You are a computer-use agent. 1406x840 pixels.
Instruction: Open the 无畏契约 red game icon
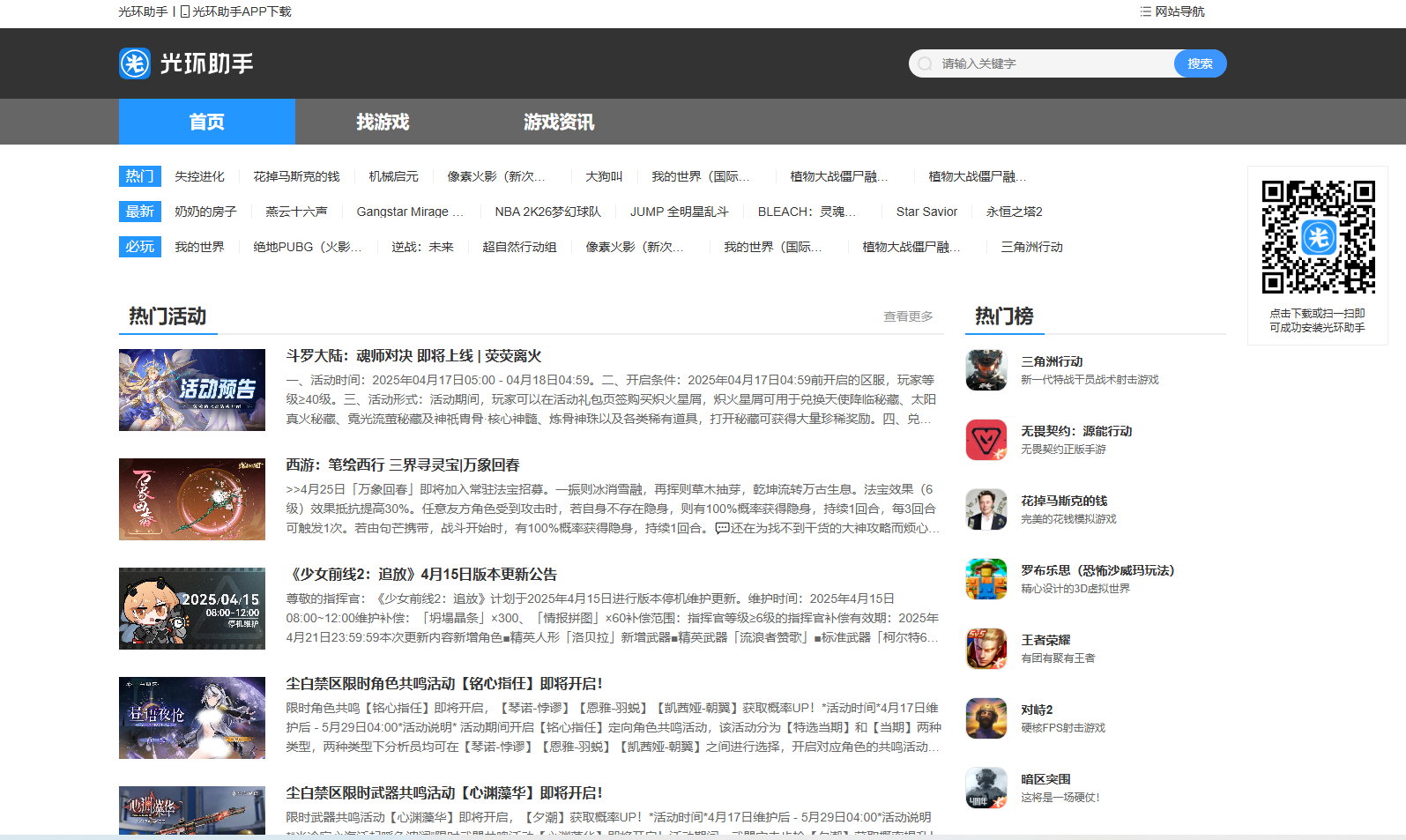point(986,440)
